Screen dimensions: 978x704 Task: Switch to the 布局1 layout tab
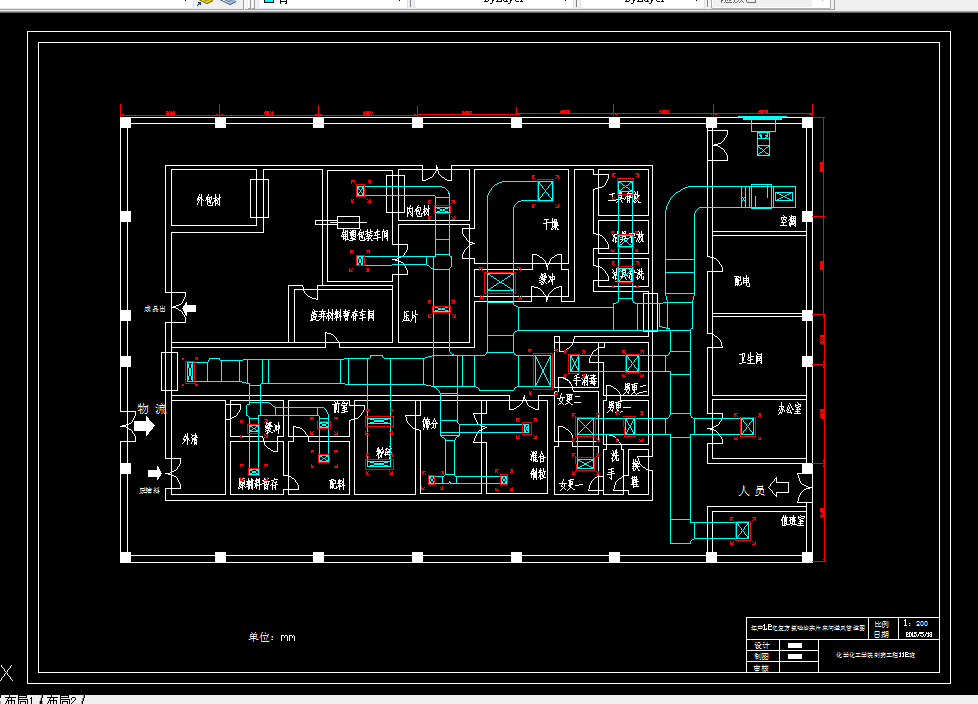coord(19,700)
